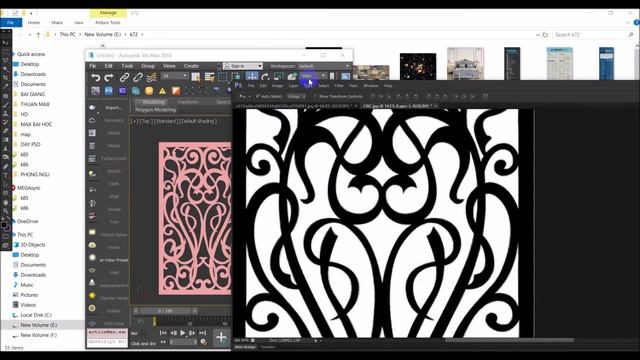
Task: Expand Explorer address history chevron
Action: click(538, 35)
